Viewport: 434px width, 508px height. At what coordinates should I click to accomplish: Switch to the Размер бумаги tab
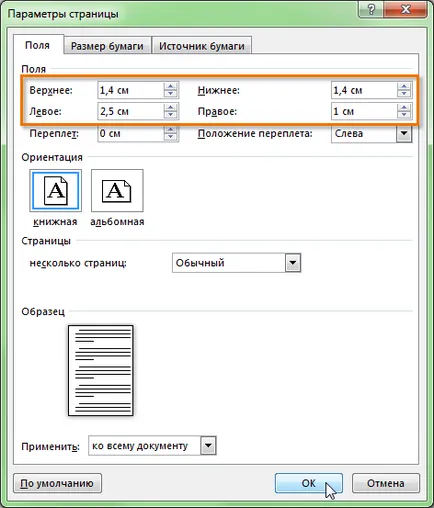click(107, 46)
